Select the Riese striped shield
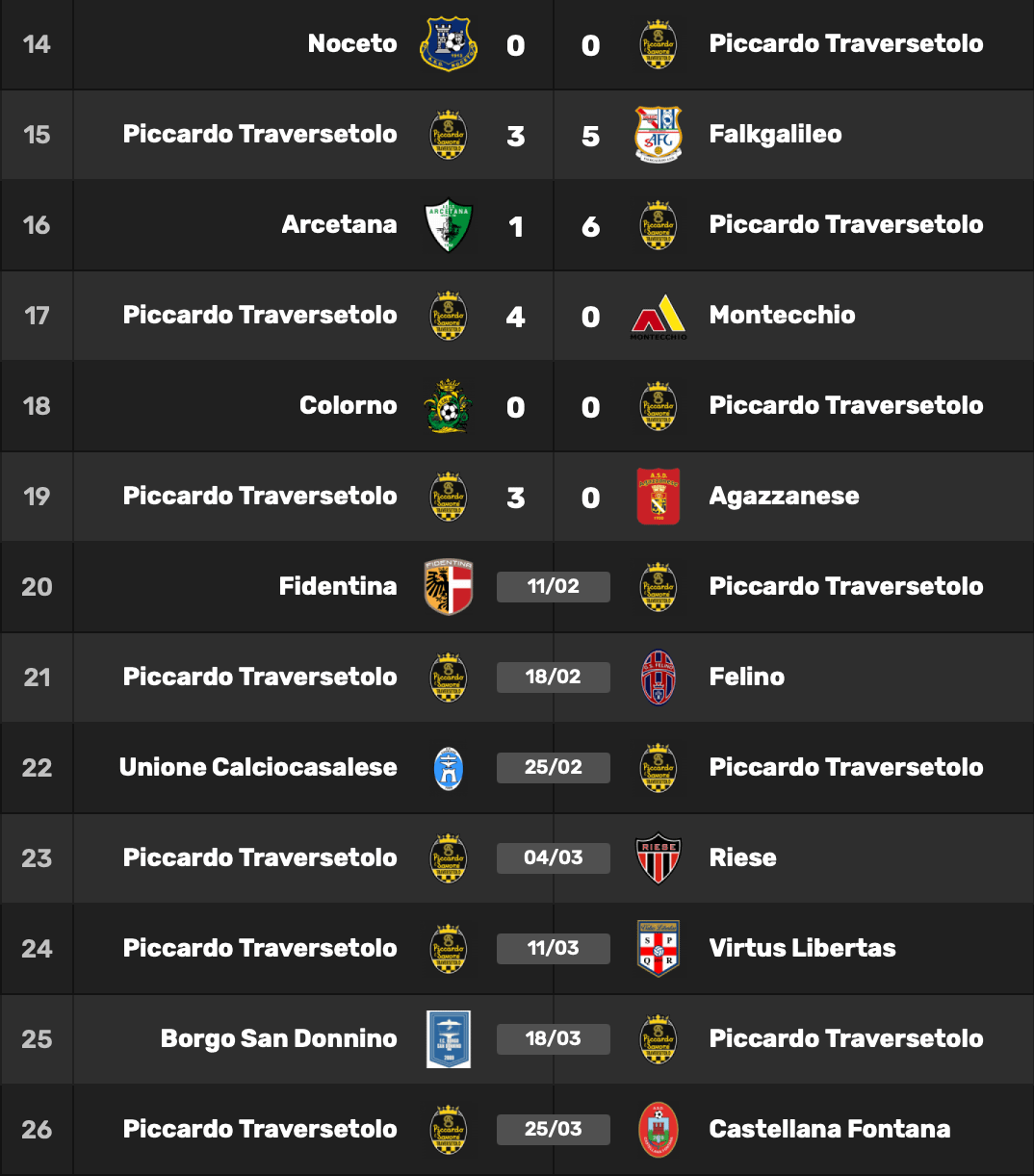Viewport: 1034px width, 1176px height. pyautogui.click(x=659, y=857)
